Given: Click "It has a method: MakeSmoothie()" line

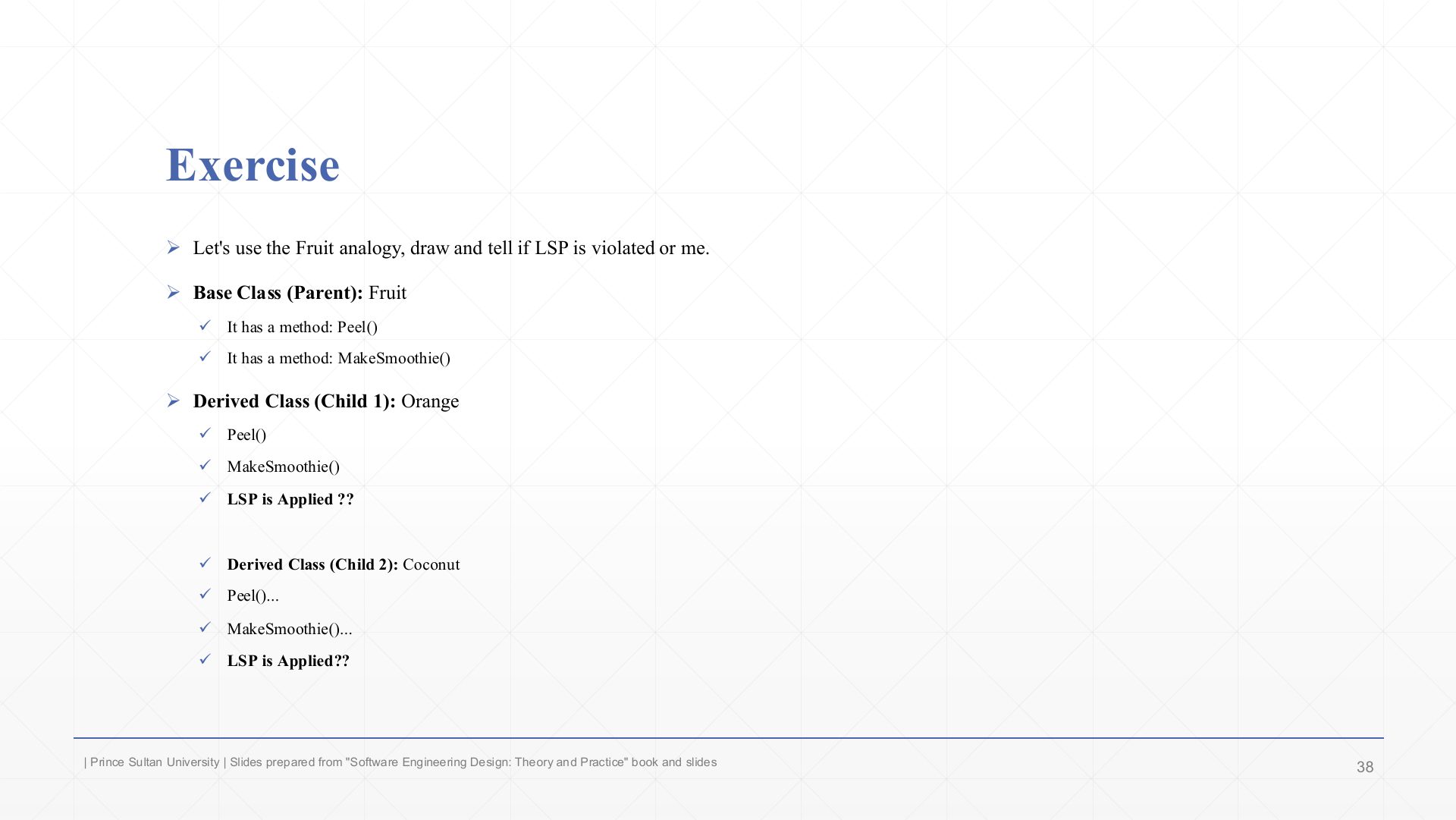Looking at the screenshot, I should [x=338, y=358].
